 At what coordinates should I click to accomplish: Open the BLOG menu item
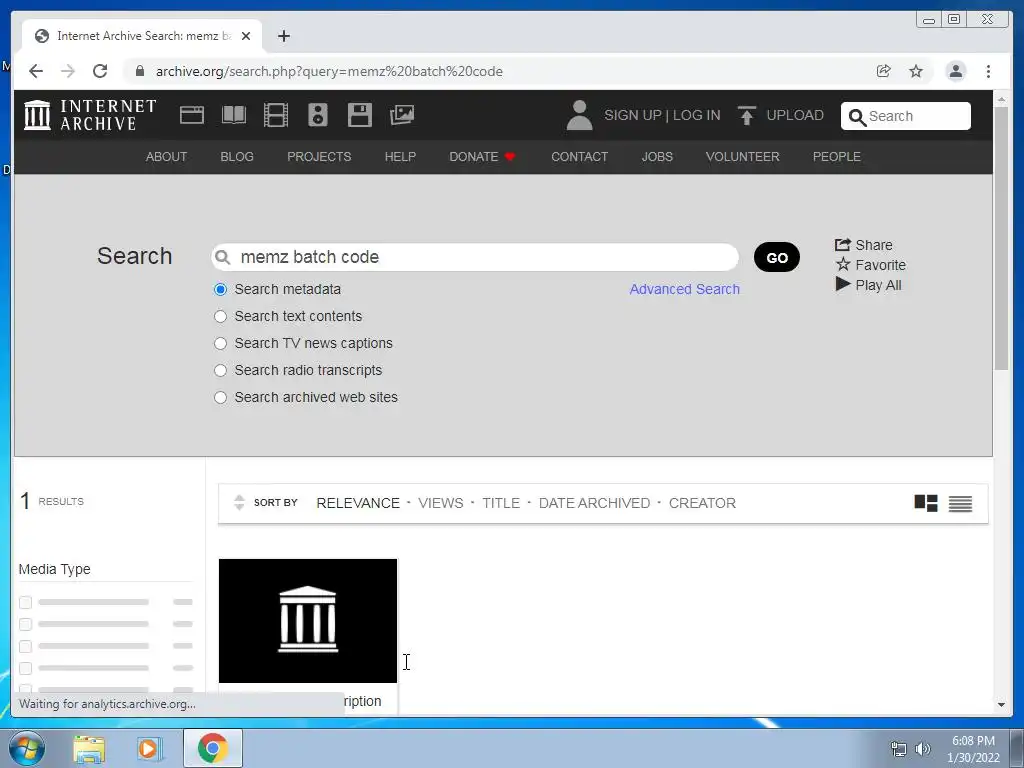click(x=237, y=157)
